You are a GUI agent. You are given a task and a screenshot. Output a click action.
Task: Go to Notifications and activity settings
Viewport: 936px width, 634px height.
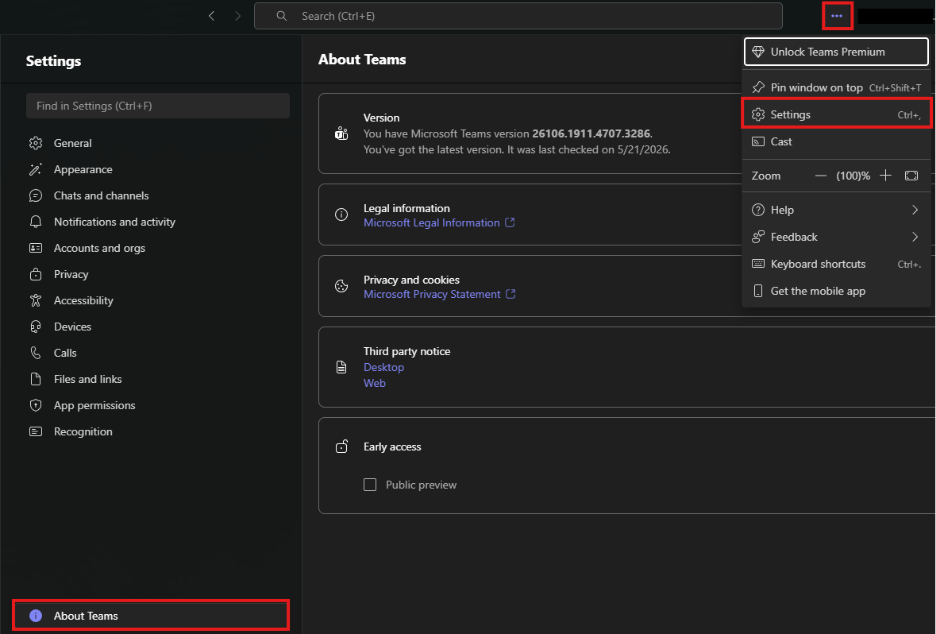[x=158, y=222]
